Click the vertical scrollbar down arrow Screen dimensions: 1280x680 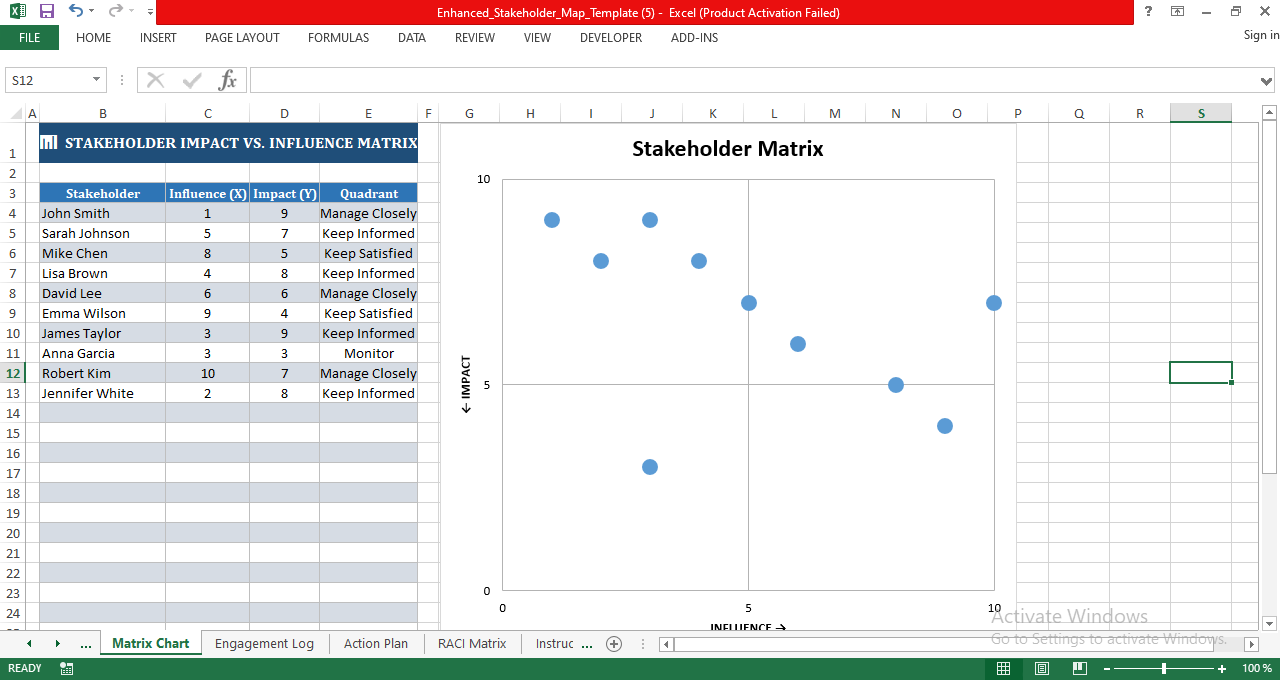pos(1269,622)
